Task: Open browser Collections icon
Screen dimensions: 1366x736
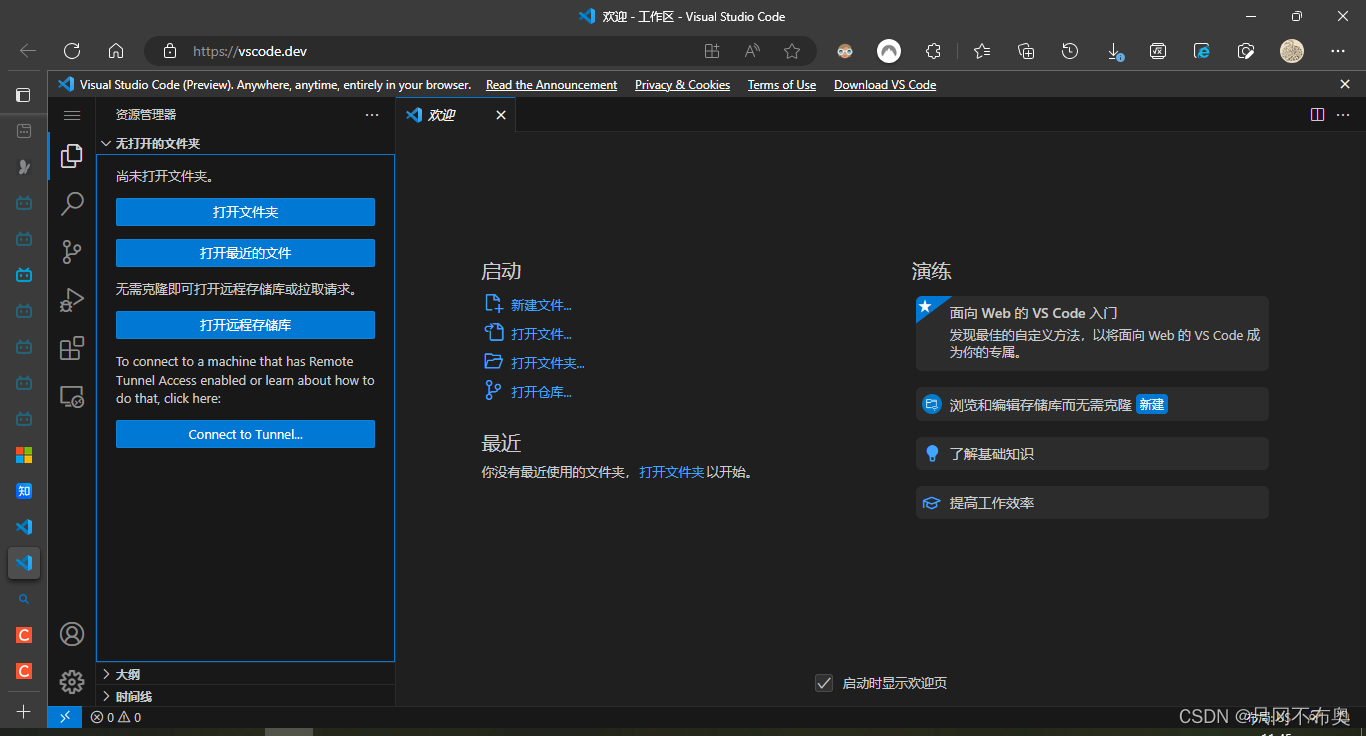Action: tap(1025, 51)
